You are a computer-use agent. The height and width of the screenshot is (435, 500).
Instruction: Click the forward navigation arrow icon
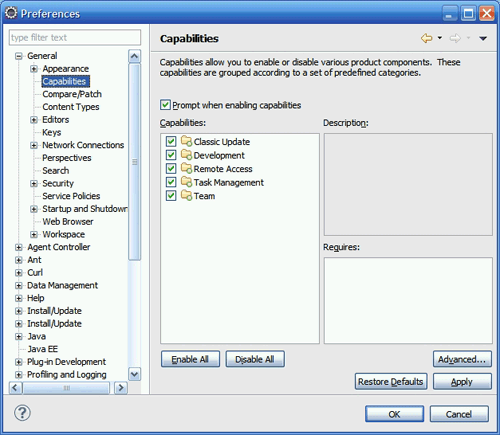point(455,38)
